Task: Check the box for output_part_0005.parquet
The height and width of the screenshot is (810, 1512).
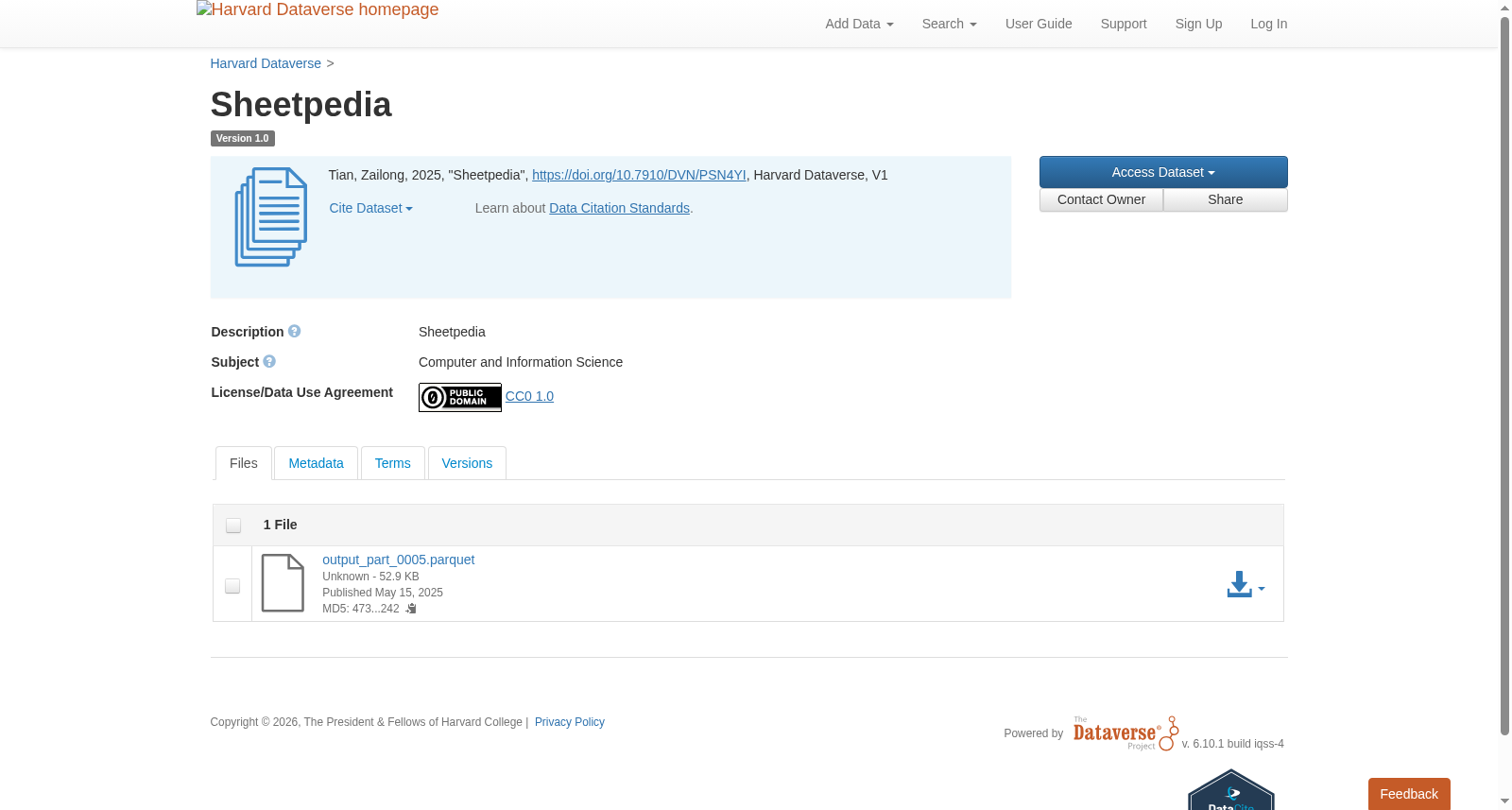Action: [x=232, y=586]
